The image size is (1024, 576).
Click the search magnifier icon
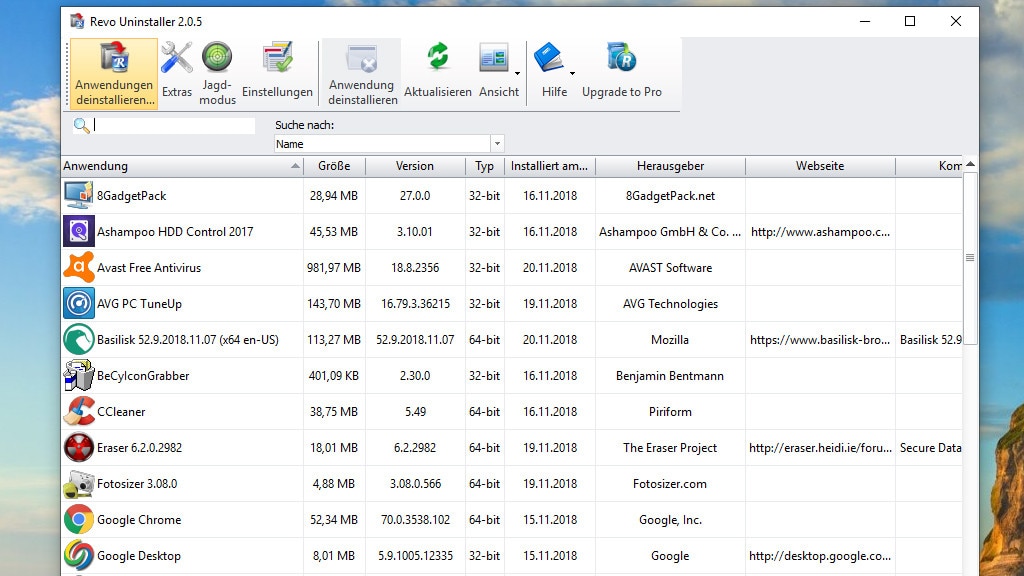coord(81,125)
